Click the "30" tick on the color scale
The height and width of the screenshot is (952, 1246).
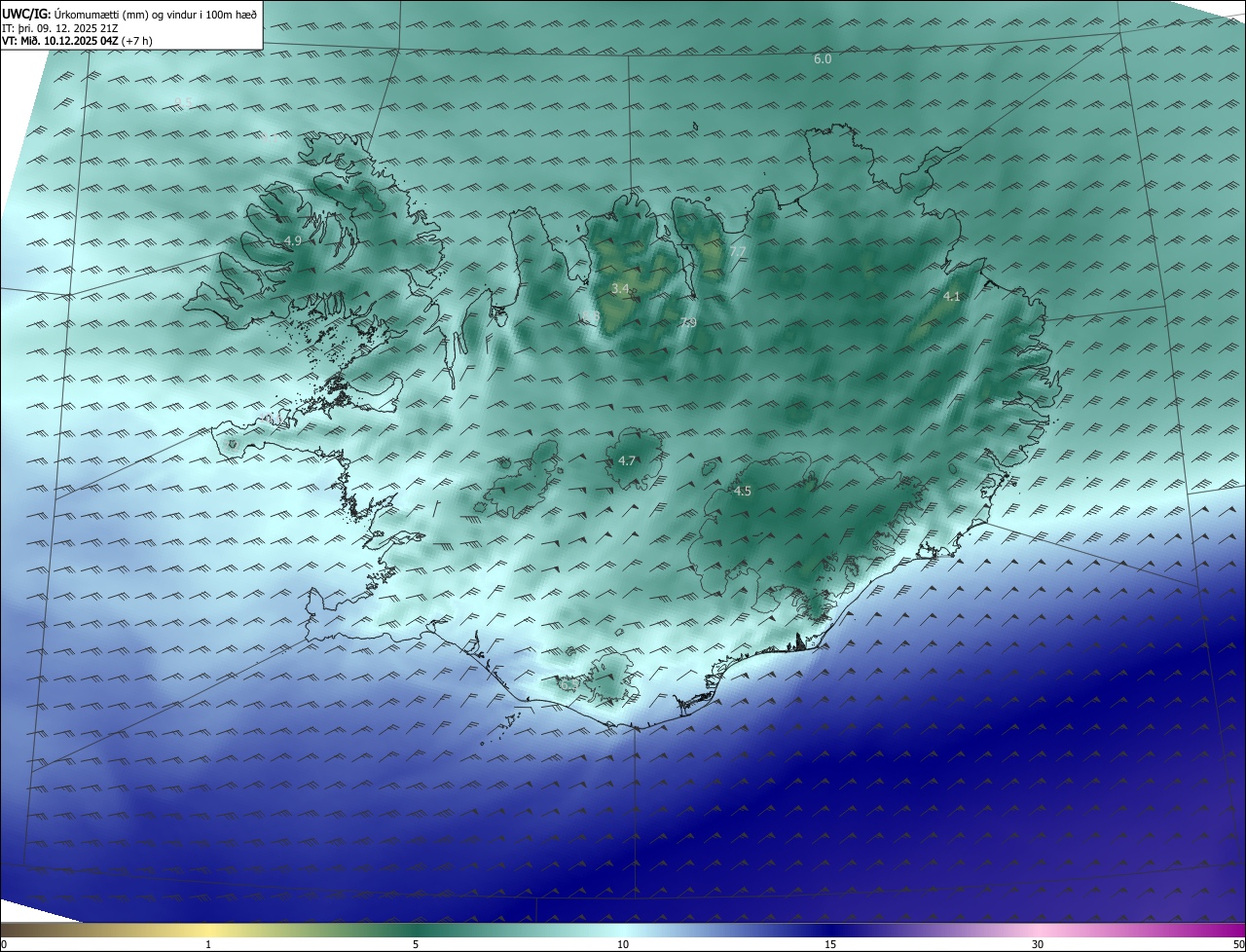click(x=1038, y=944)
